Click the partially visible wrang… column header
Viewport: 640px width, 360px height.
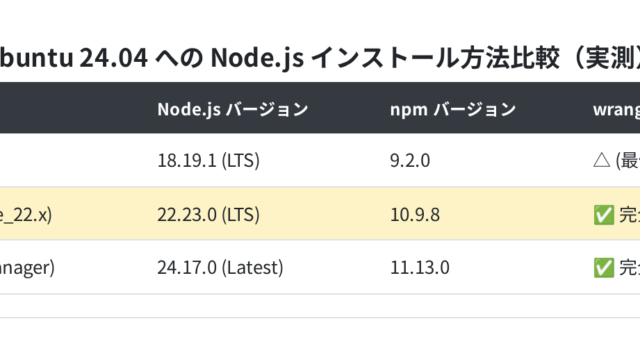pyautogui.click(x=616, y=109)
